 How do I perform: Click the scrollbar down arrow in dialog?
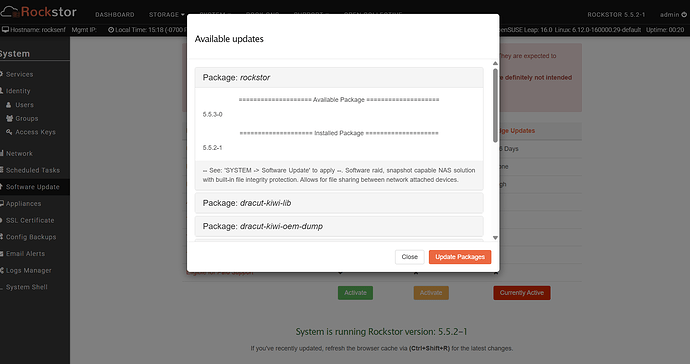(x=495, y=238)
